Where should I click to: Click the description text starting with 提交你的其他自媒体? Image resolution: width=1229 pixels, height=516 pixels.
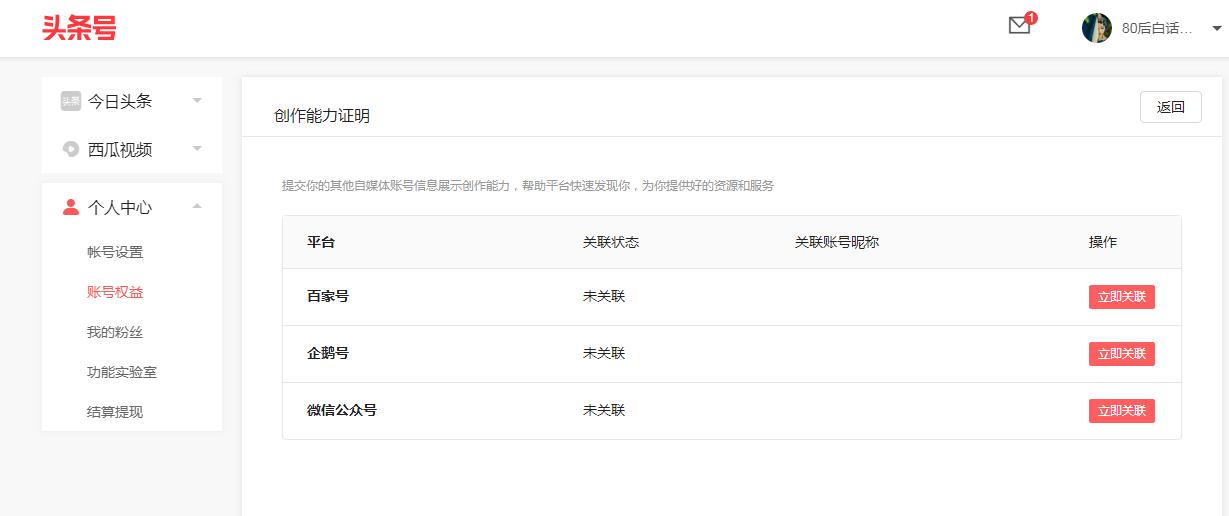click(x=528, y=186)
